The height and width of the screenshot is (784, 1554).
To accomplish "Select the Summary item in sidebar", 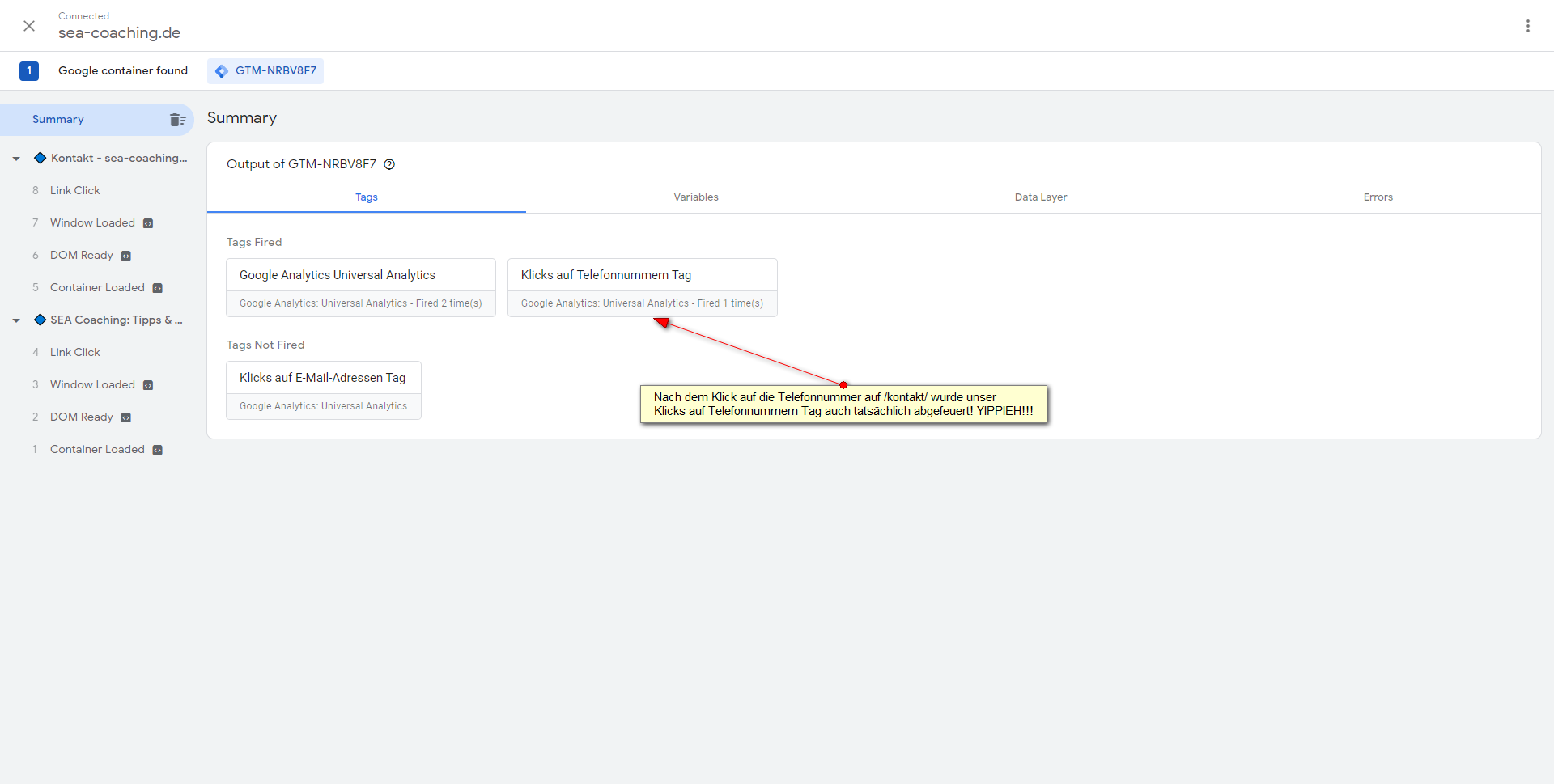I will (x=97, y=120).
